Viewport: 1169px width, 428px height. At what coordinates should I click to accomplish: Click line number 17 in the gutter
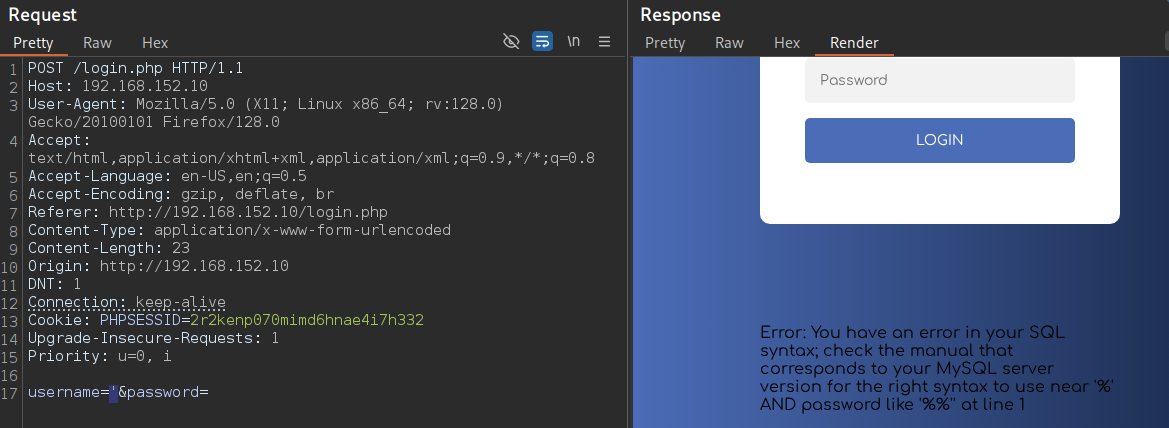(10, 393)
